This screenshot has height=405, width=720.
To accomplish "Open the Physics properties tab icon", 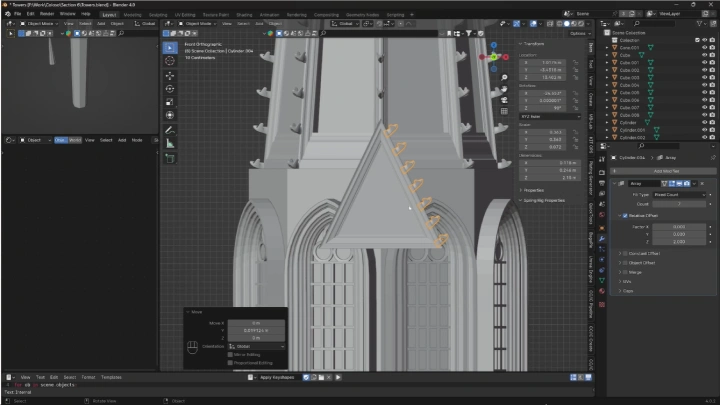I will [x=602, y=259].
